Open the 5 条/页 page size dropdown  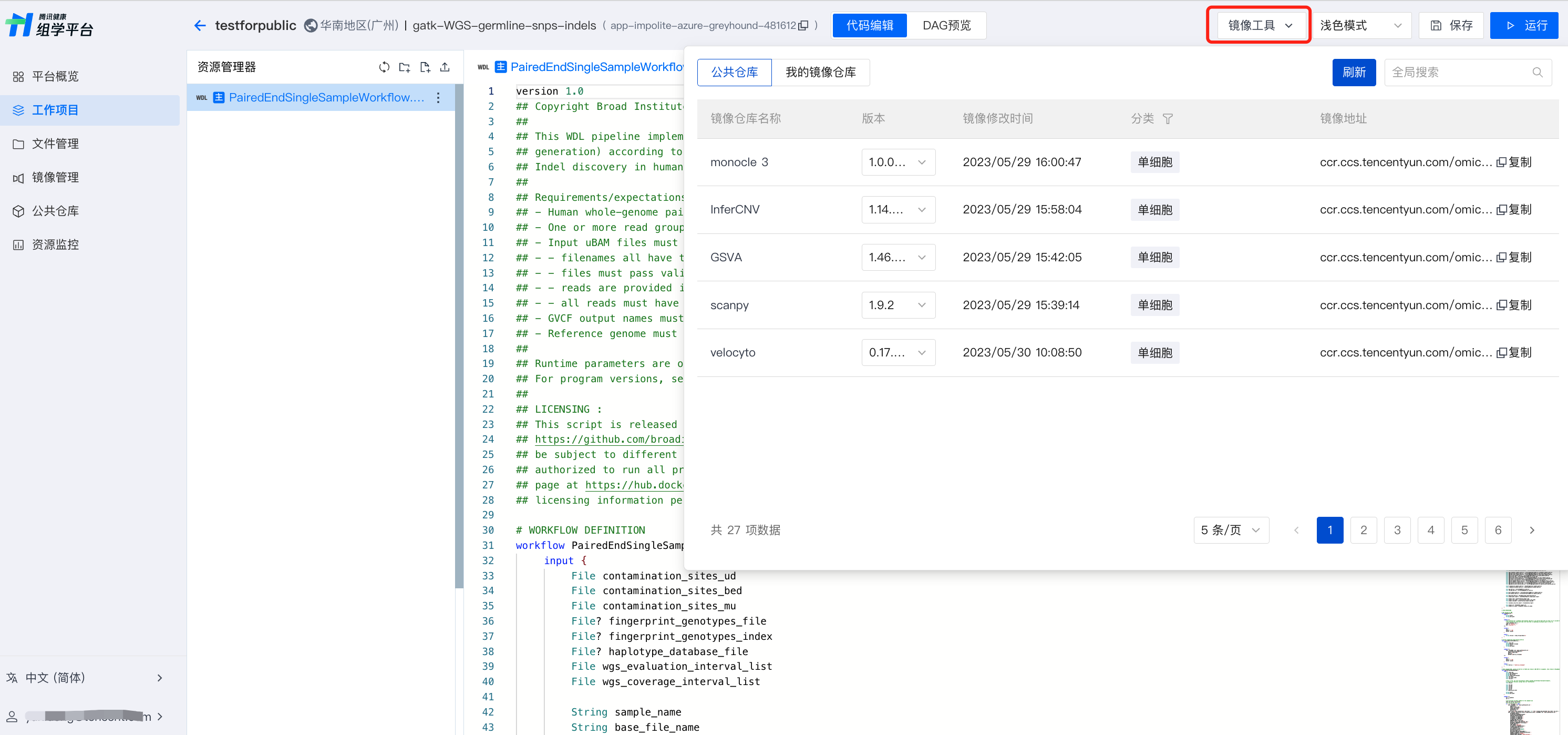1231,530
